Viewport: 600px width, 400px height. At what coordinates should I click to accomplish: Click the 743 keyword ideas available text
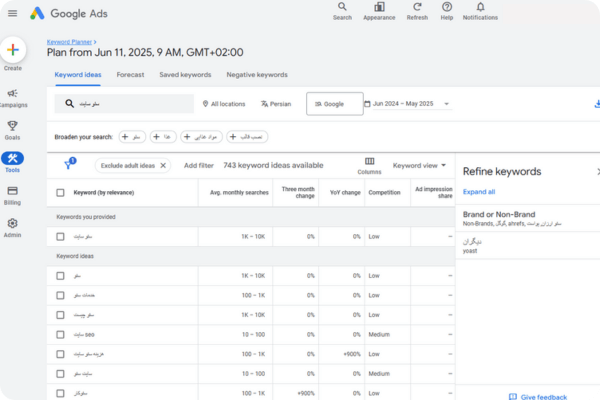[273, 165]
